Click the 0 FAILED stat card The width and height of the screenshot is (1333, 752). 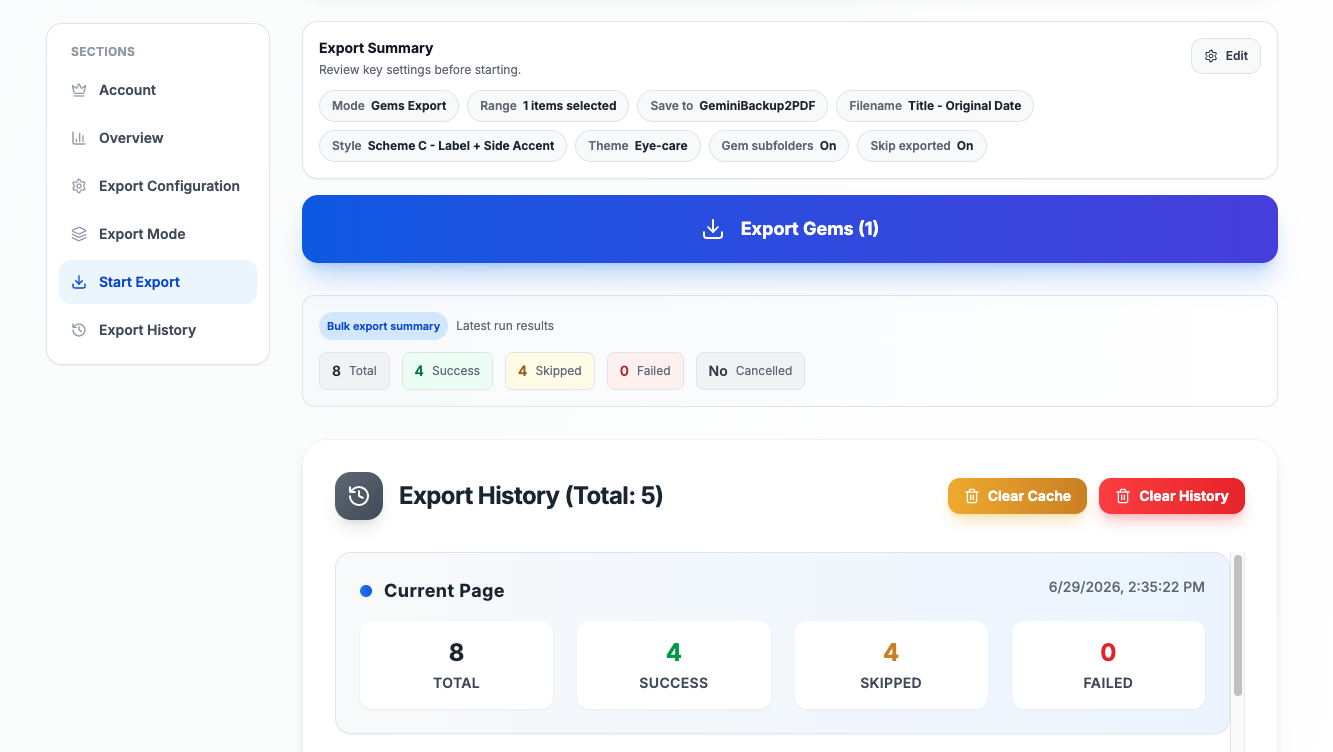pyautogui.click(x=1108, y=665)
